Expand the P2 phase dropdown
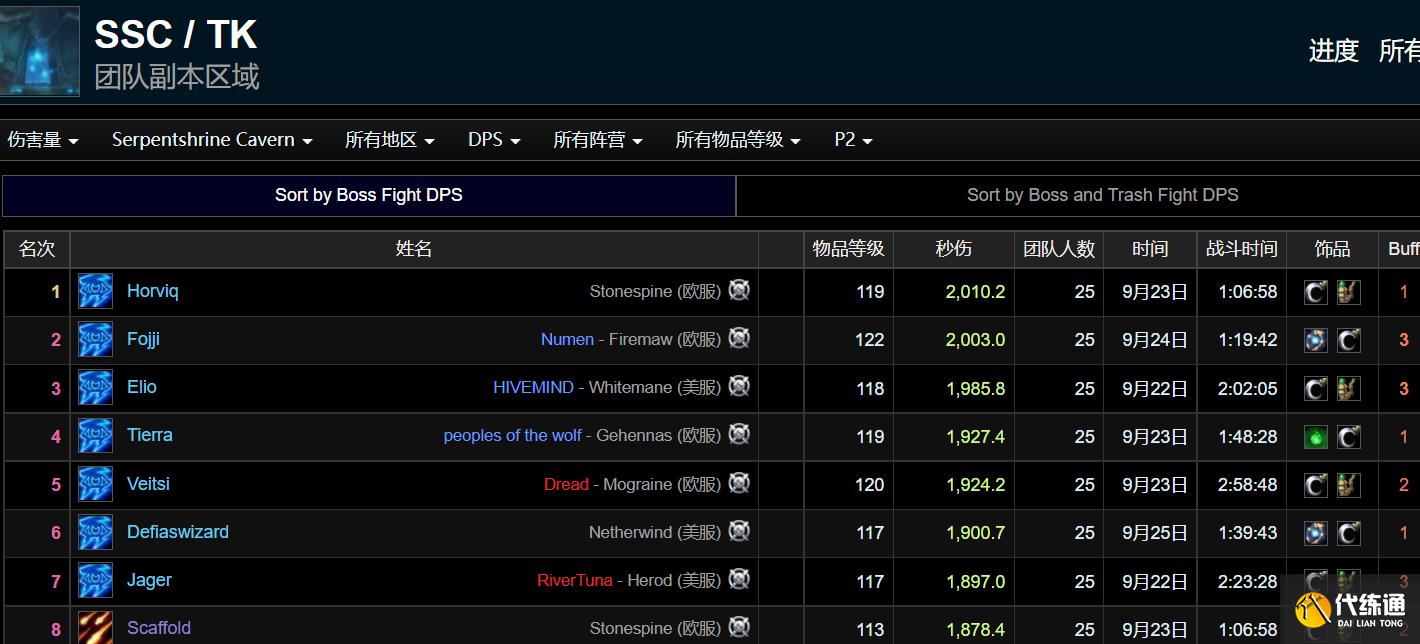This screenshot has width=1420, height=644. tap(853, 140)
